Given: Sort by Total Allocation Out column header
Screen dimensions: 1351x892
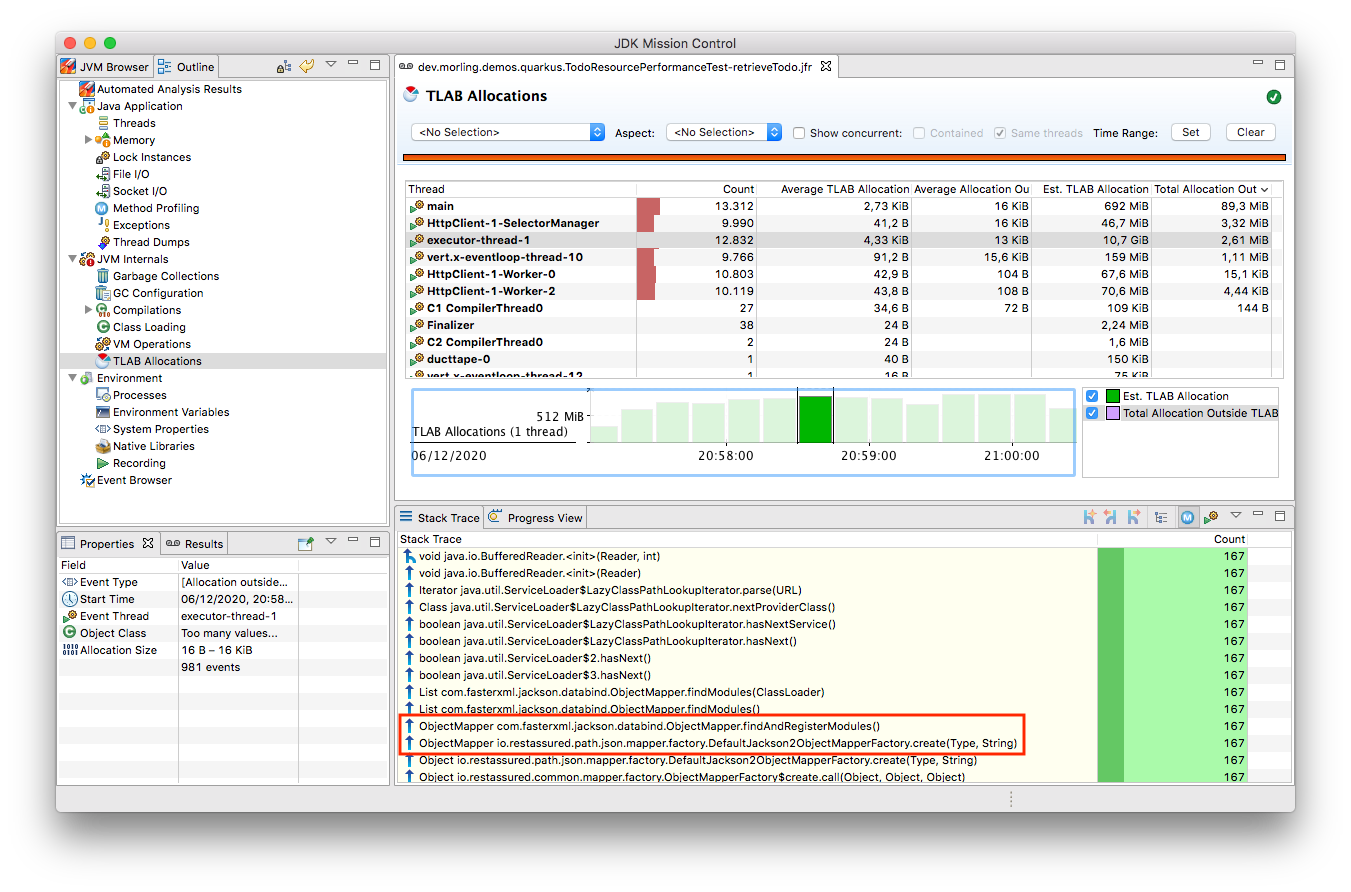Looking at the screenshot, I should coord(1211,189).
